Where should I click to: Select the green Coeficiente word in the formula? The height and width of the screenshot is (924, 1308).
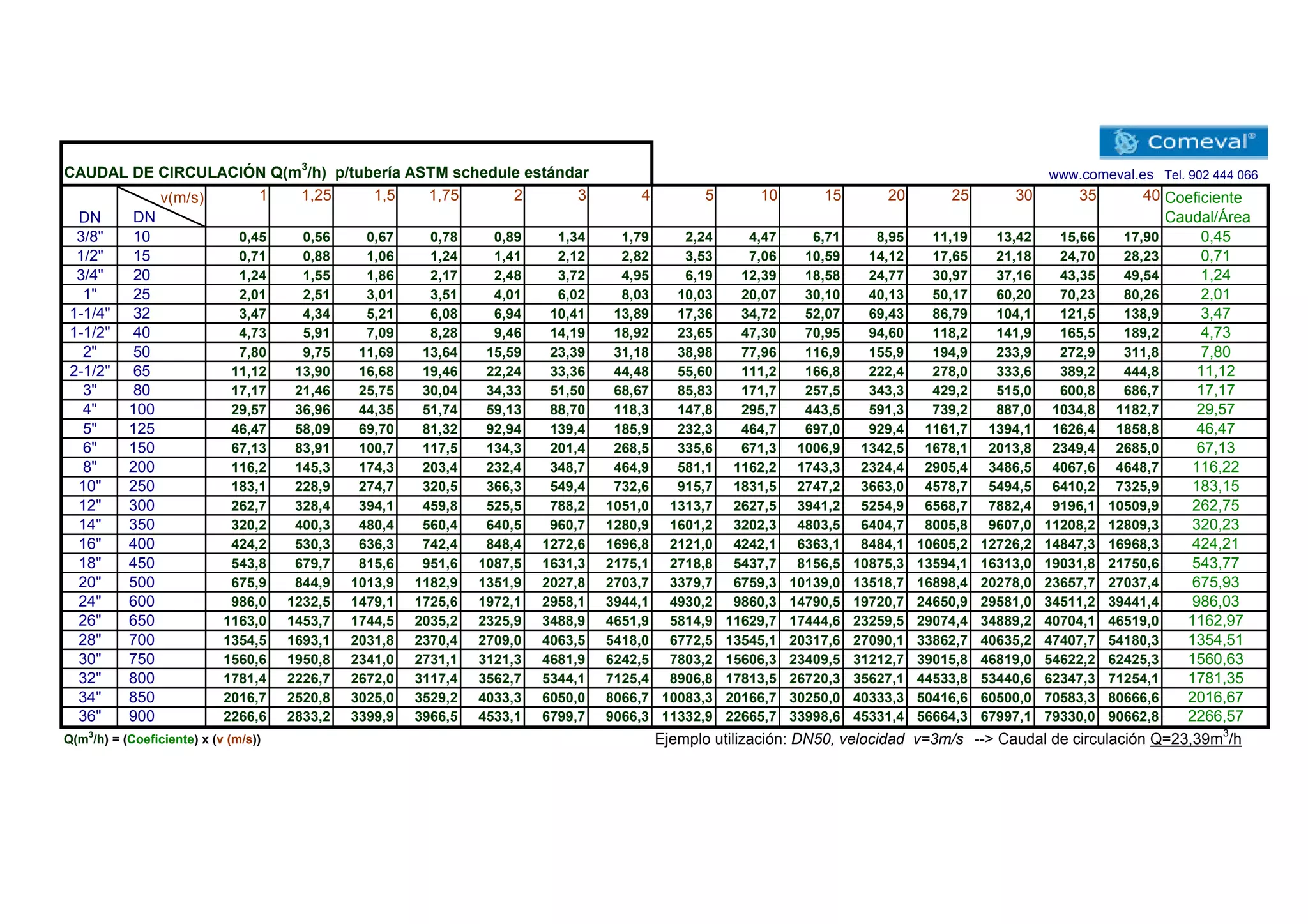(161, 739)
